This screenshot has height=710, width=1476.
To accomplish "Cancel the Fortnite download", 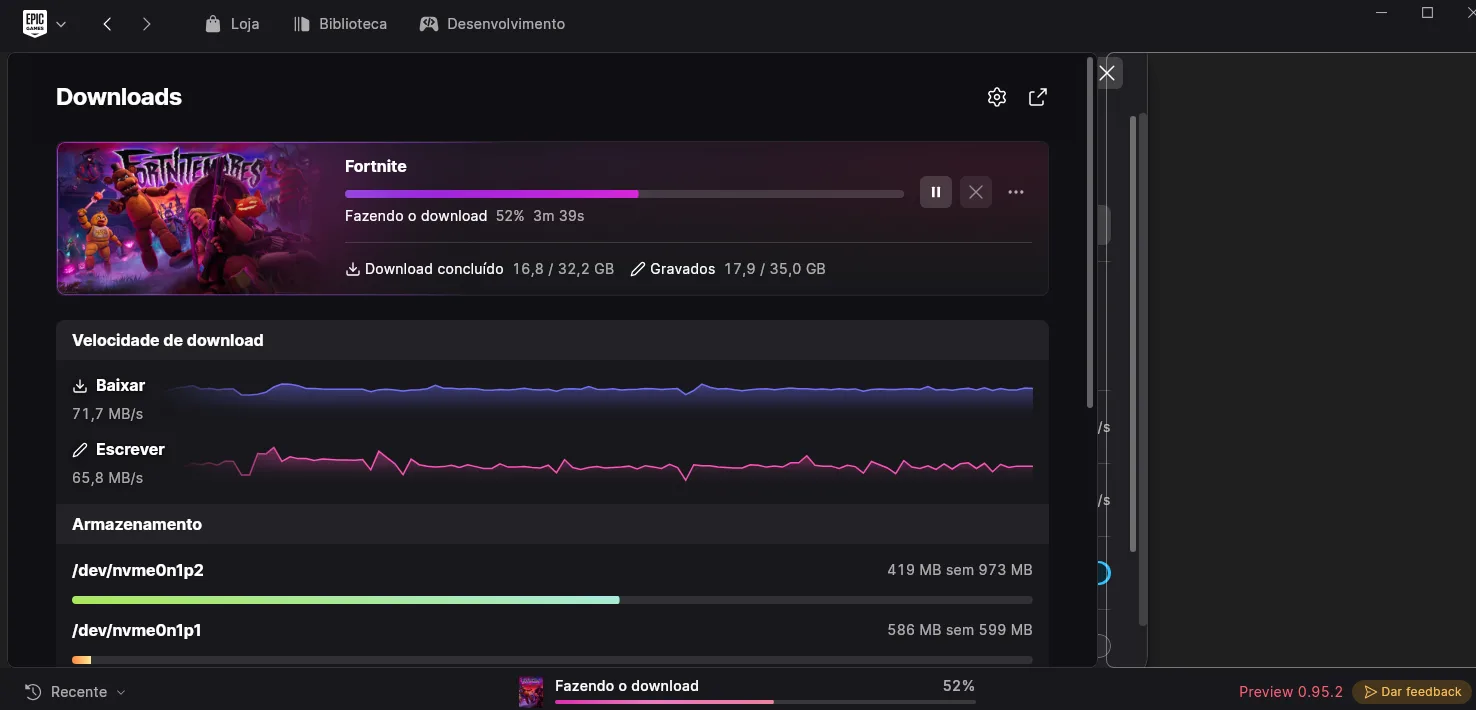I will click(x=976, y=192).
